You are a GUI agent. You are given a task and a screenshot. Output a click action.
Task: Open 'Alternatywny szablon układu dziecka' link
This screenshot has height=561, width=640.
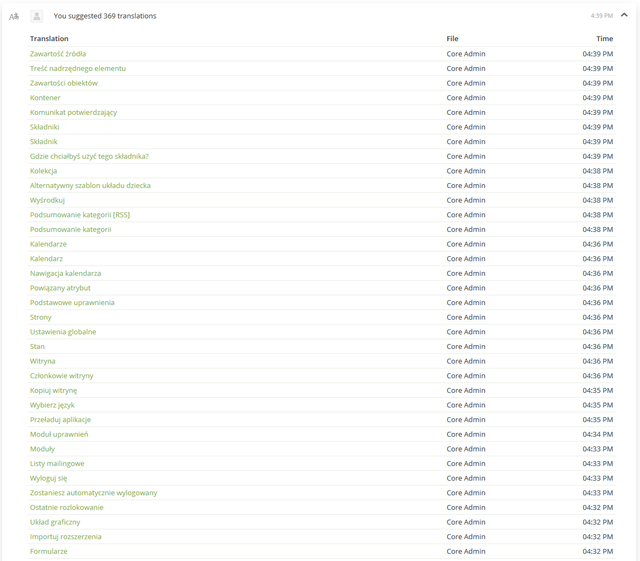[x=90, y=186]
